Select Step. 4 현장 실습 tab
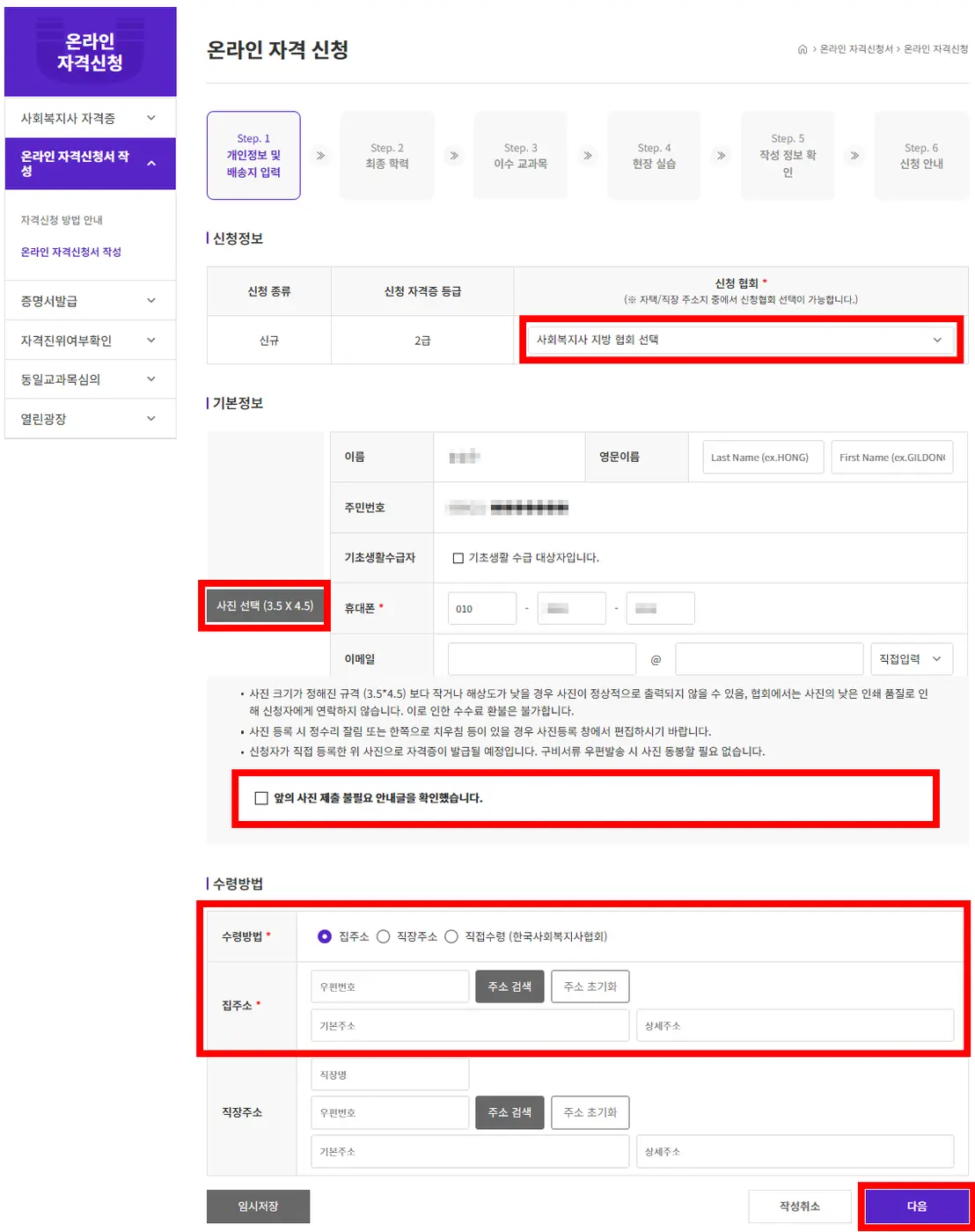The image size is (975, 1232). [654, 156]
